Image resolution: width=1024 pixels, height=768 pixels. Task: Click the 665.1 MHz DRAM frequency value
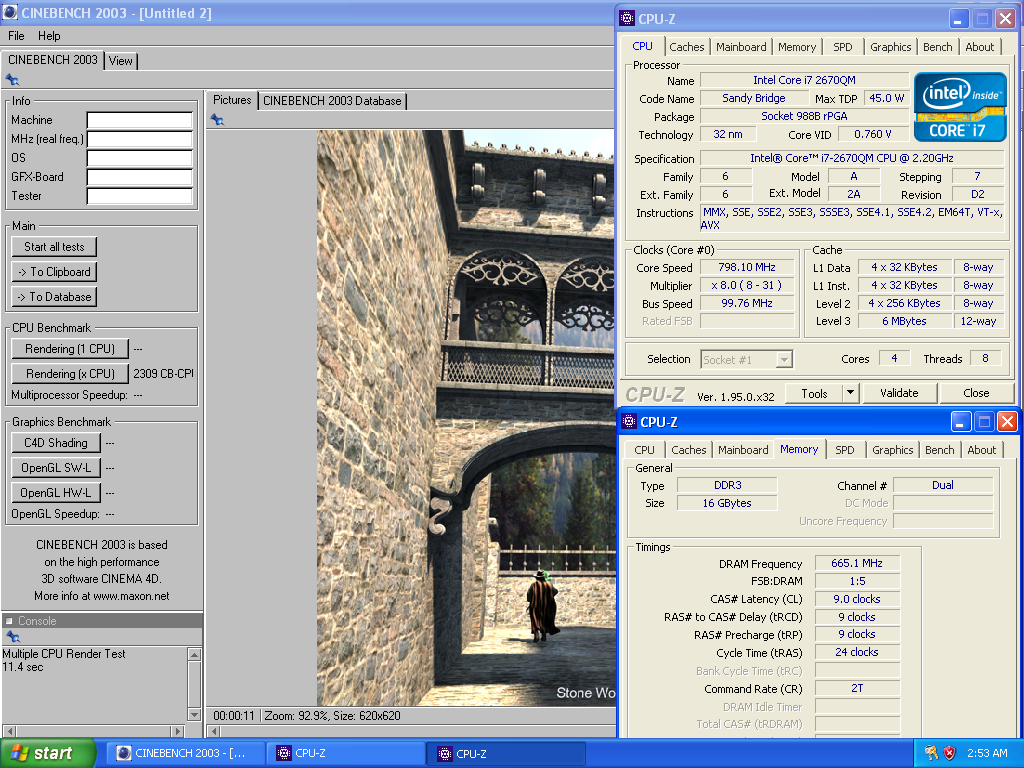[x=857, y=563]
